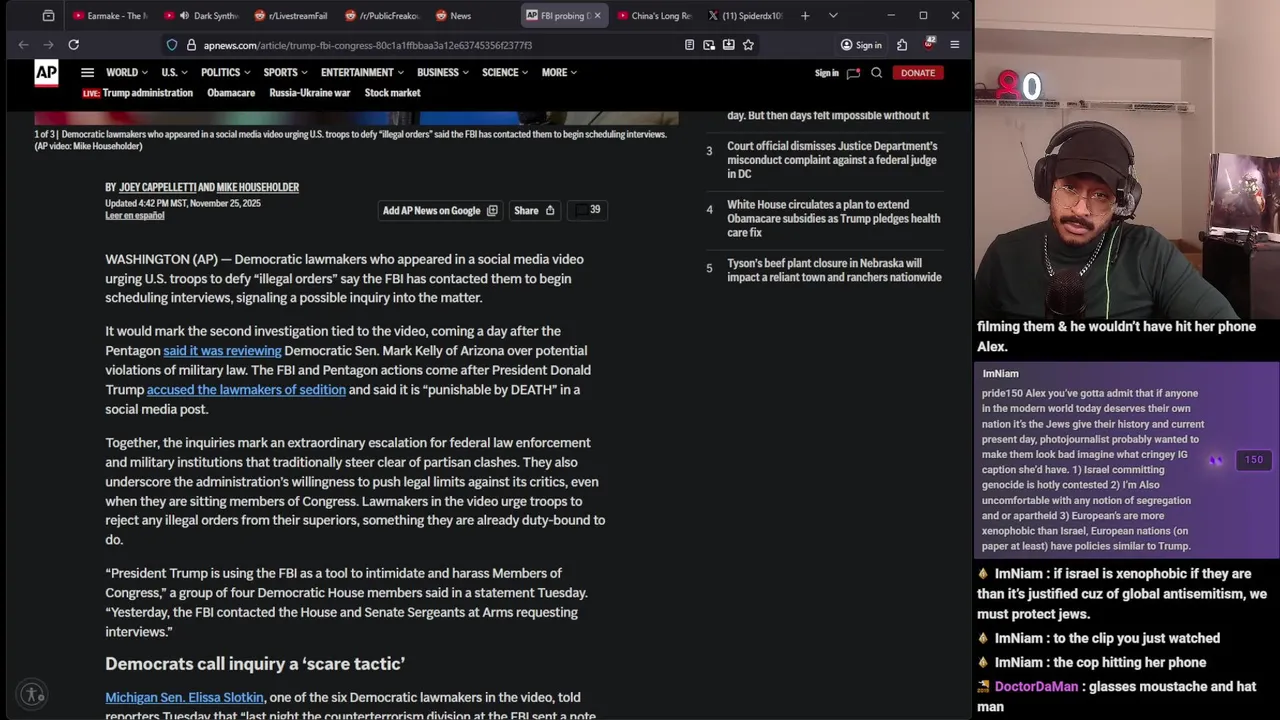Reload the AP News page

point(73,44)
